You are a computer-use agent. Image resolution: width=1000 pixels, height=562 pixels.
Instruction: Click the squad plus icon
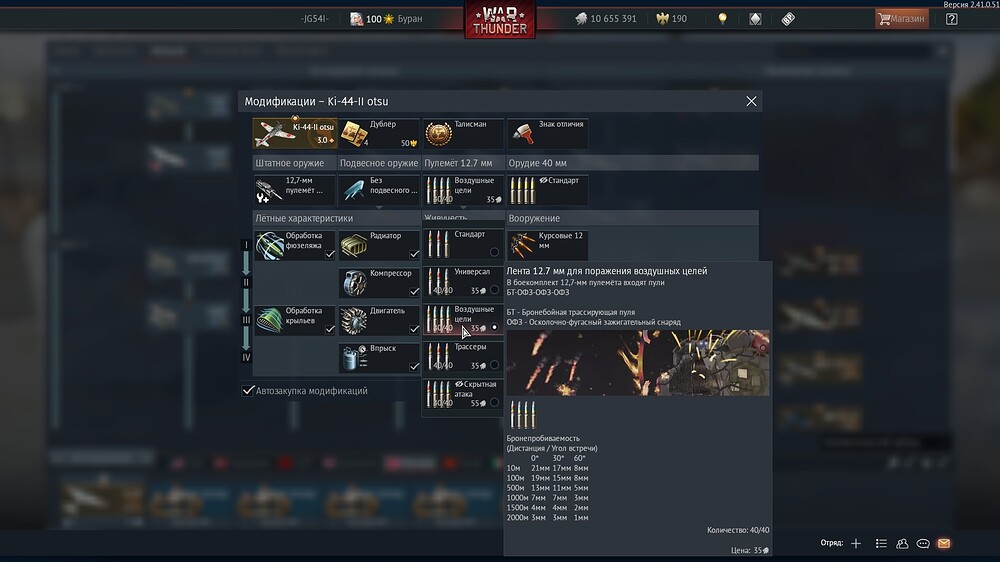[x=856, y=544]
